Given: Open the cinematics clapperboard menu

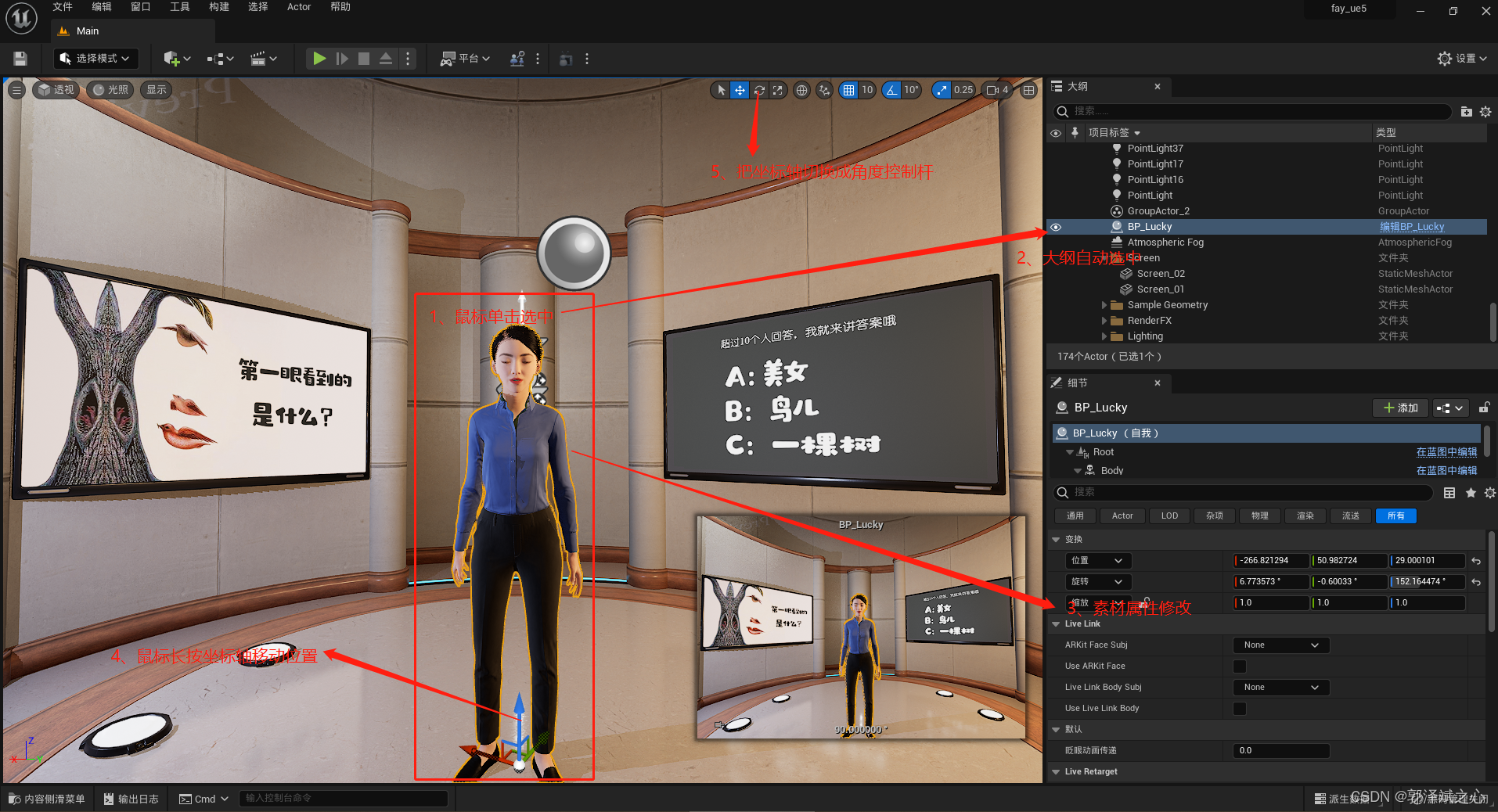Looking at the screenshot, I should pos(264,59).
